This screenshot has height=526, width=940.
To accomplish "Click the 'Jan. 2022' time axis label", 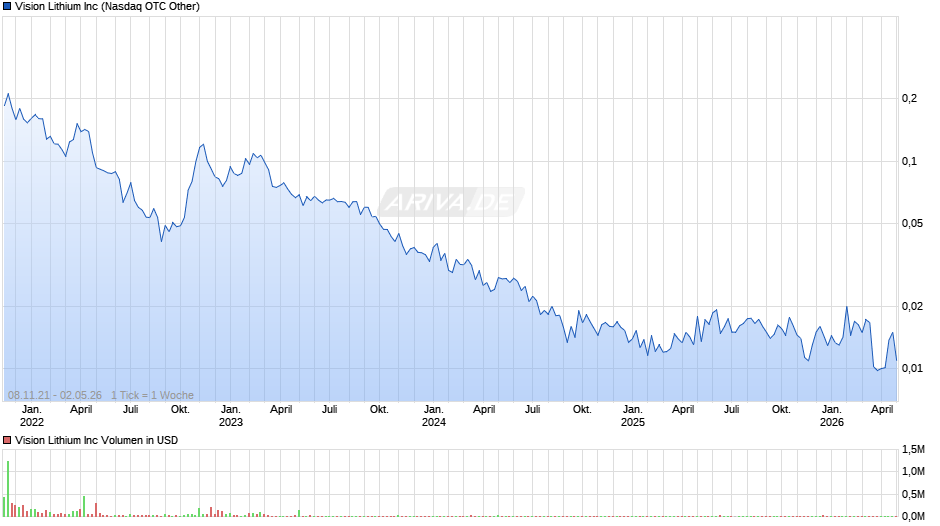I will (x=32, y=416).
